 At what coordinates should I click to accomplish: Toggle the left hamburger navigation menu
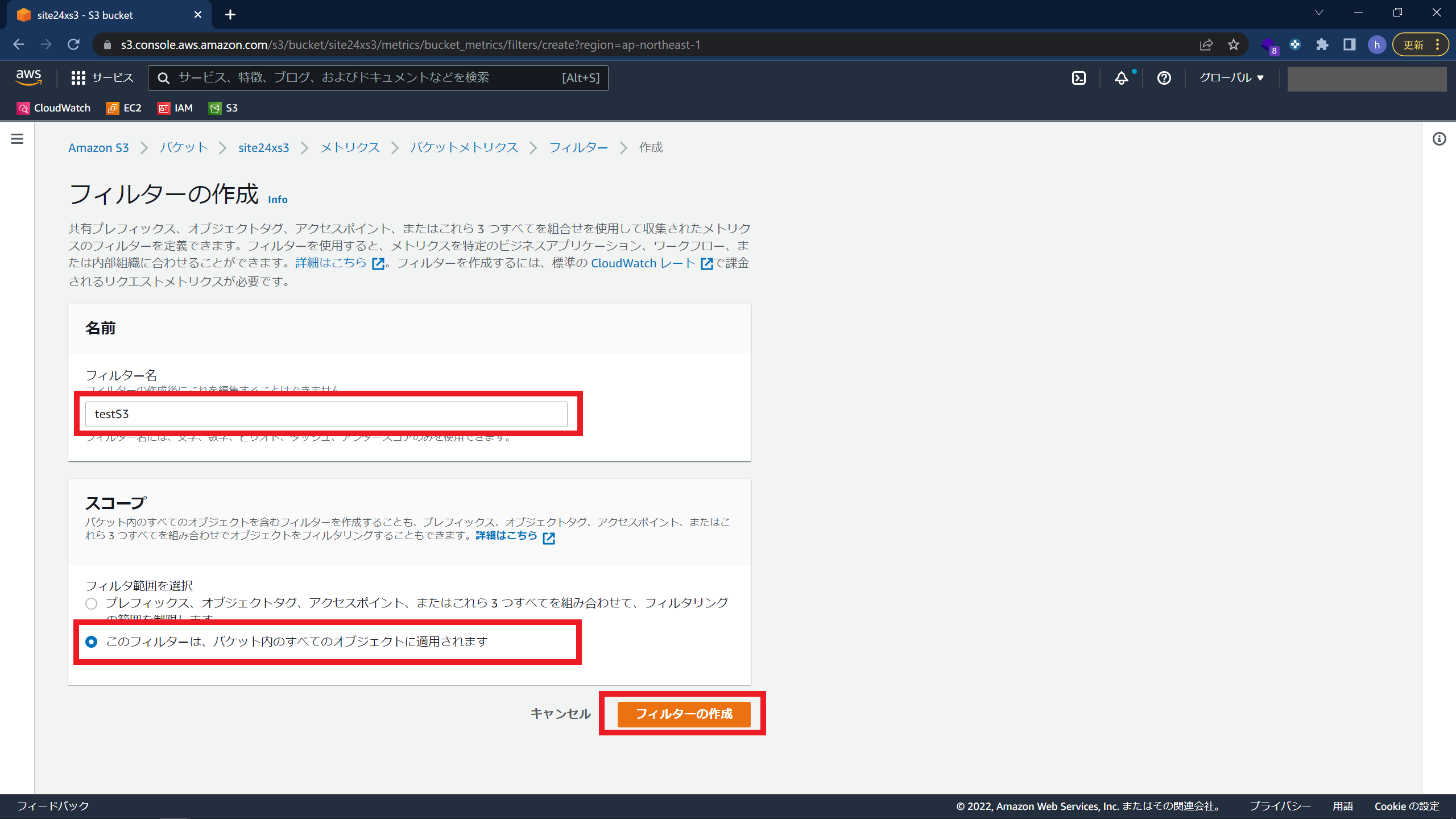[x=17, y=139]
